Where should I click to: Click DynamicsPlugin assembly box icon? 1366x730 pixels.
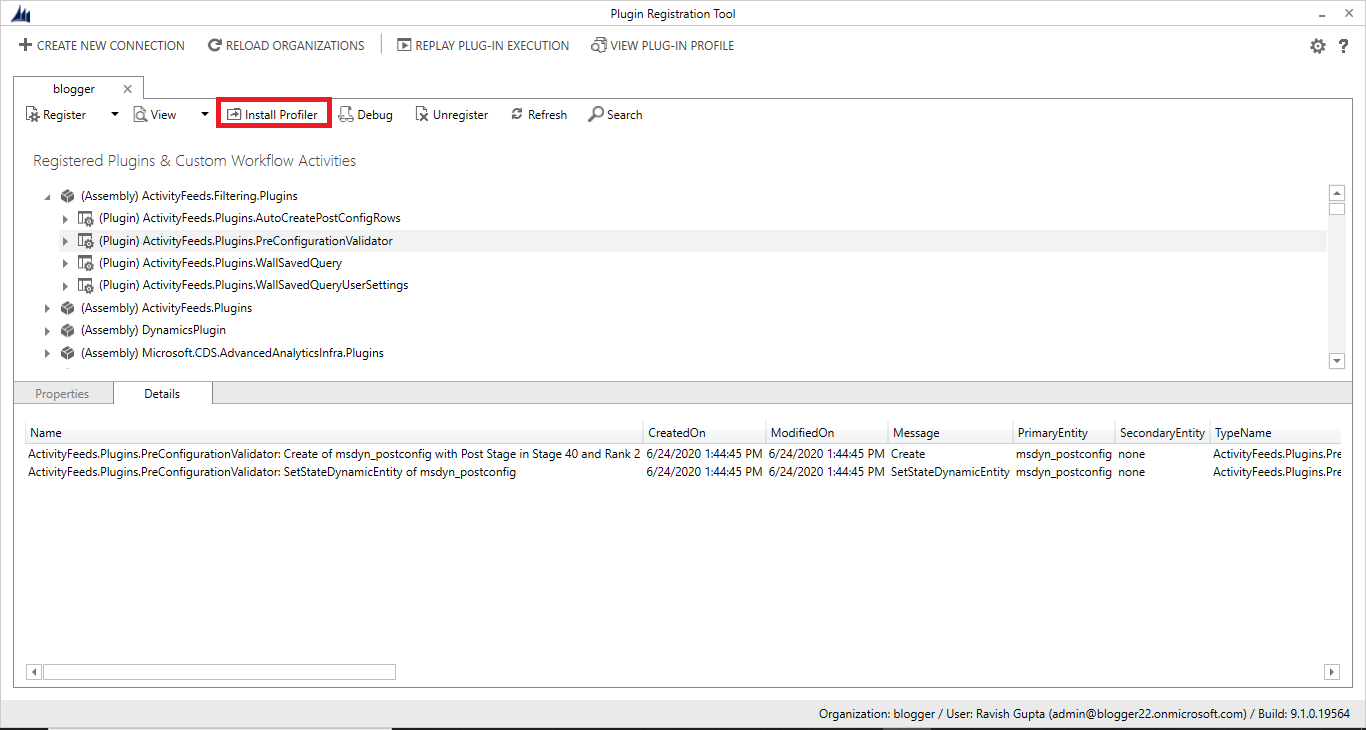pyautogui.click(x=68, y=330)
